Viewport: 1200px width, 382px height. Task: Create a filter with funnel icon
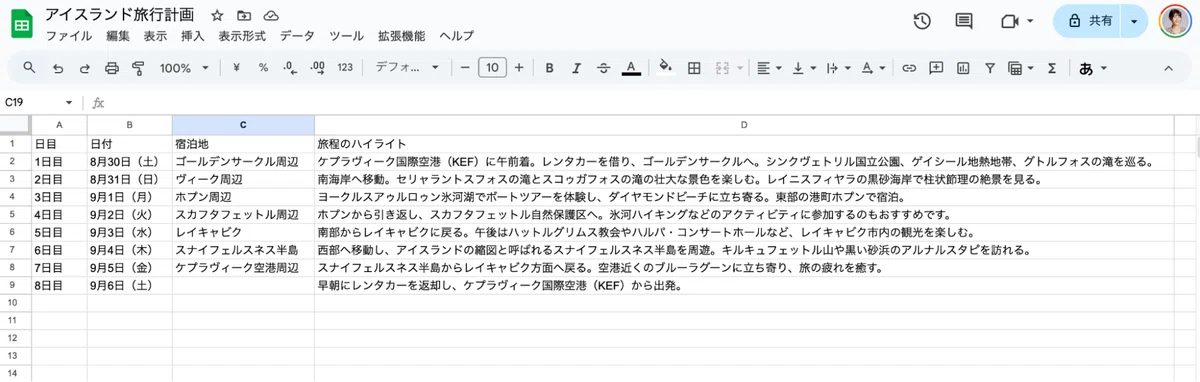pos(990,68)
